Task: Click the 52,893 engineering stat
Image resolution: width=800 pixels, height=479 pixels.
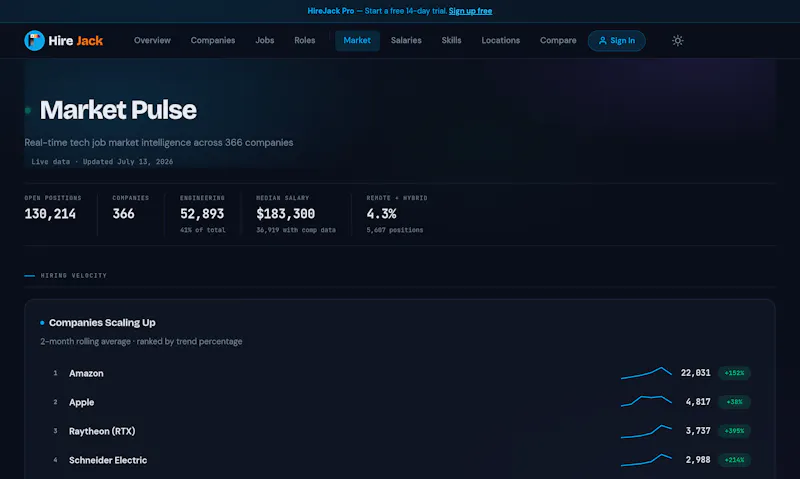Action: [x=202, y=214]
